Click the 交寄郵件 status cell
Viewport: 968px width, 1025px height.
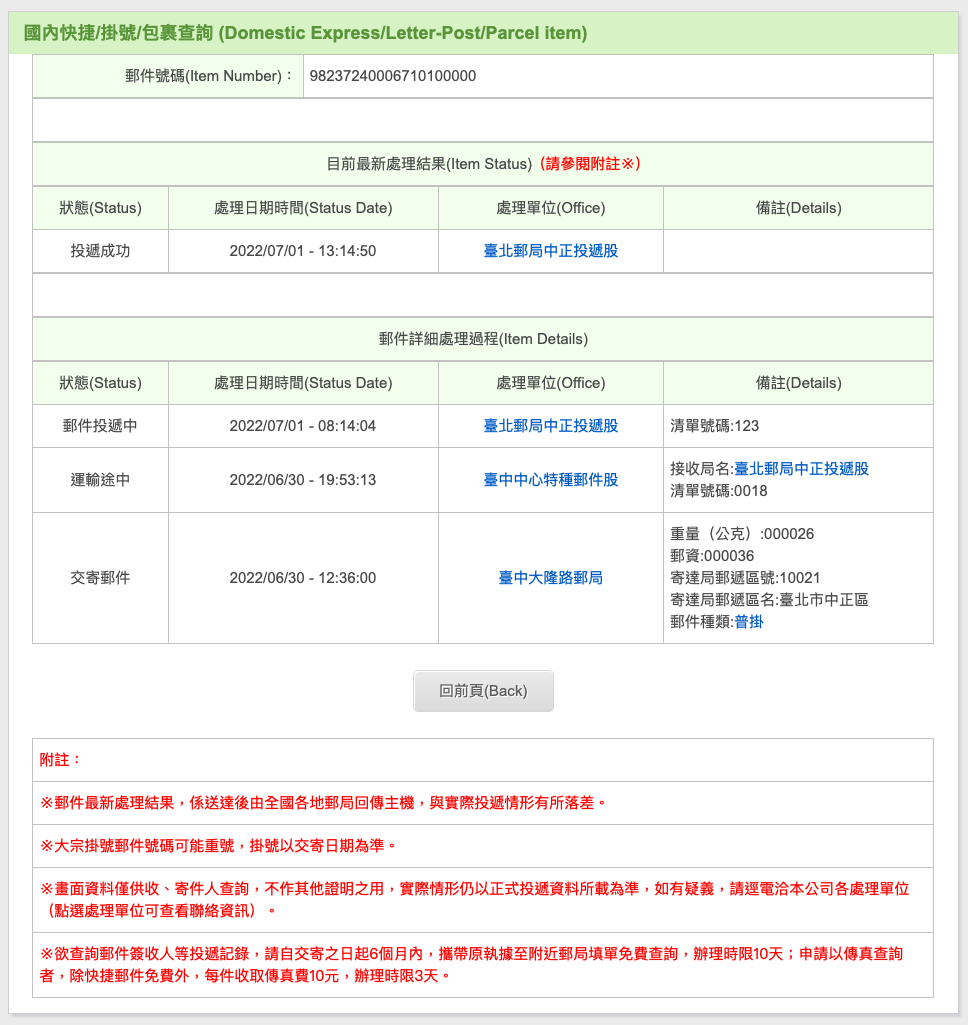click(x=100, y=578)
